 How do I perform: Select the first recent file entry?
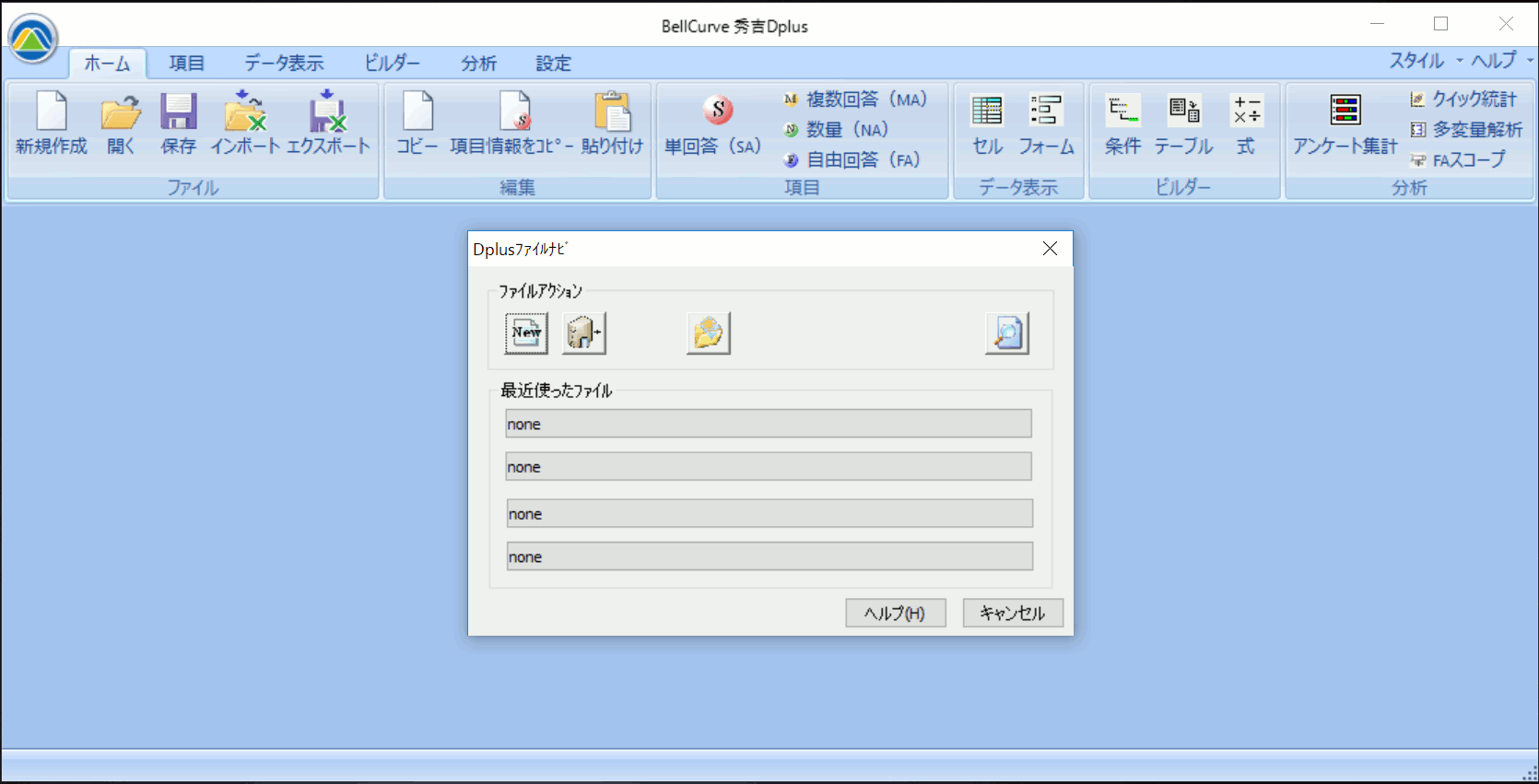coord(769,424)
